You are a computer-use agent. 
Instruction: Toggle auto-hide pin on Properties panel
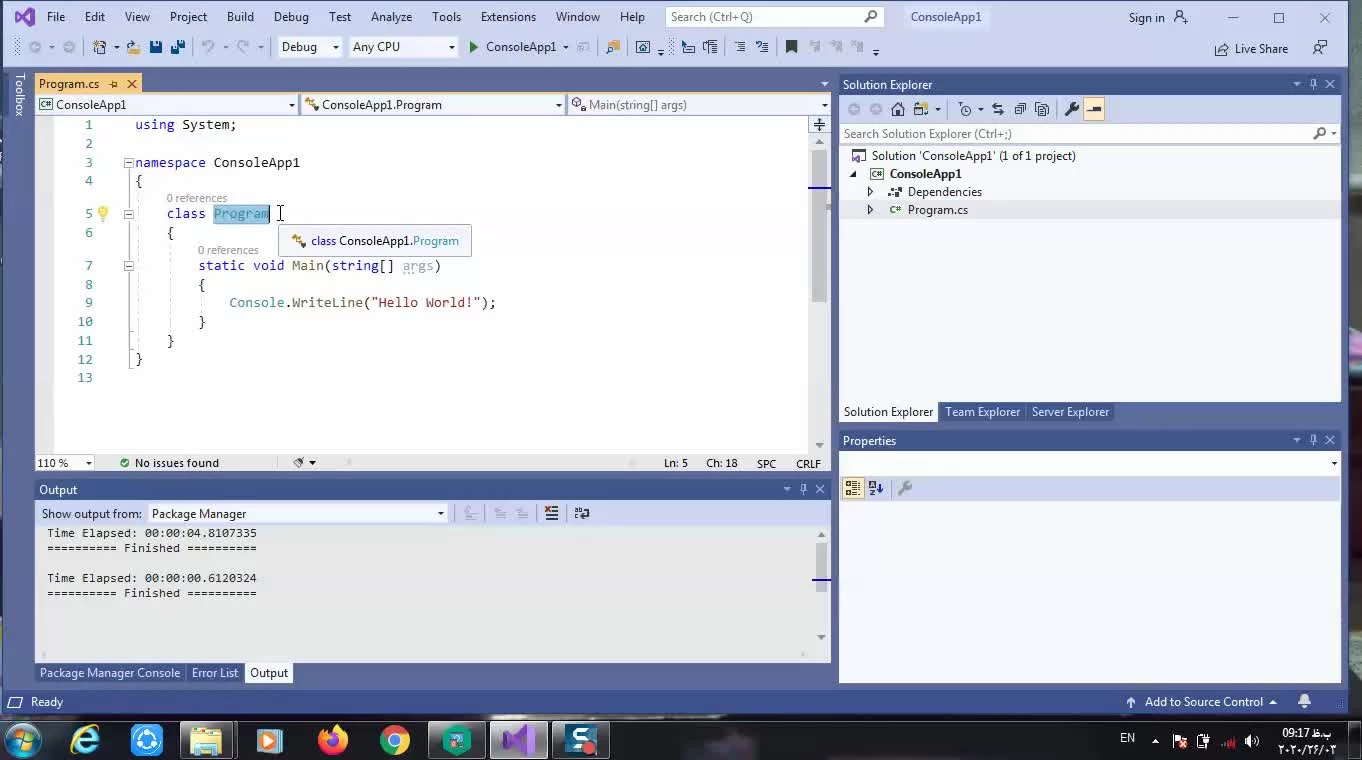[x=1313, y=440]
